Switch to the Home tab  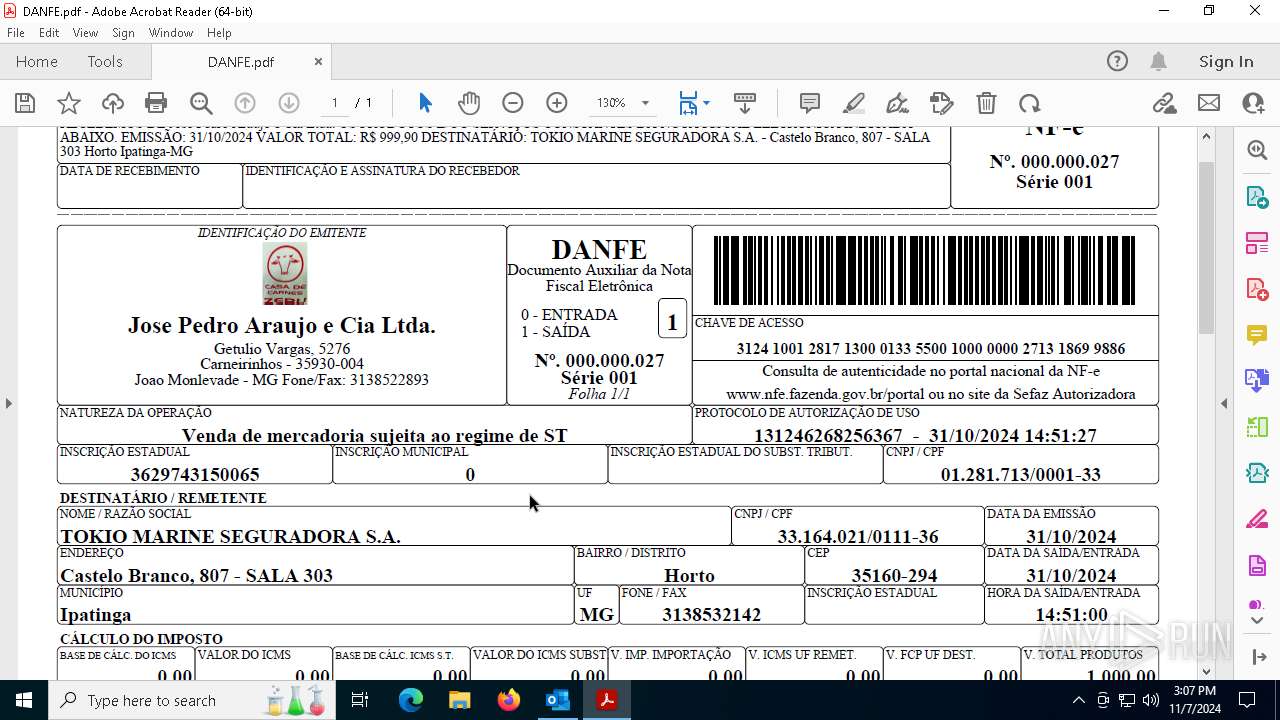pyautogui.click(x=37, y=62)
